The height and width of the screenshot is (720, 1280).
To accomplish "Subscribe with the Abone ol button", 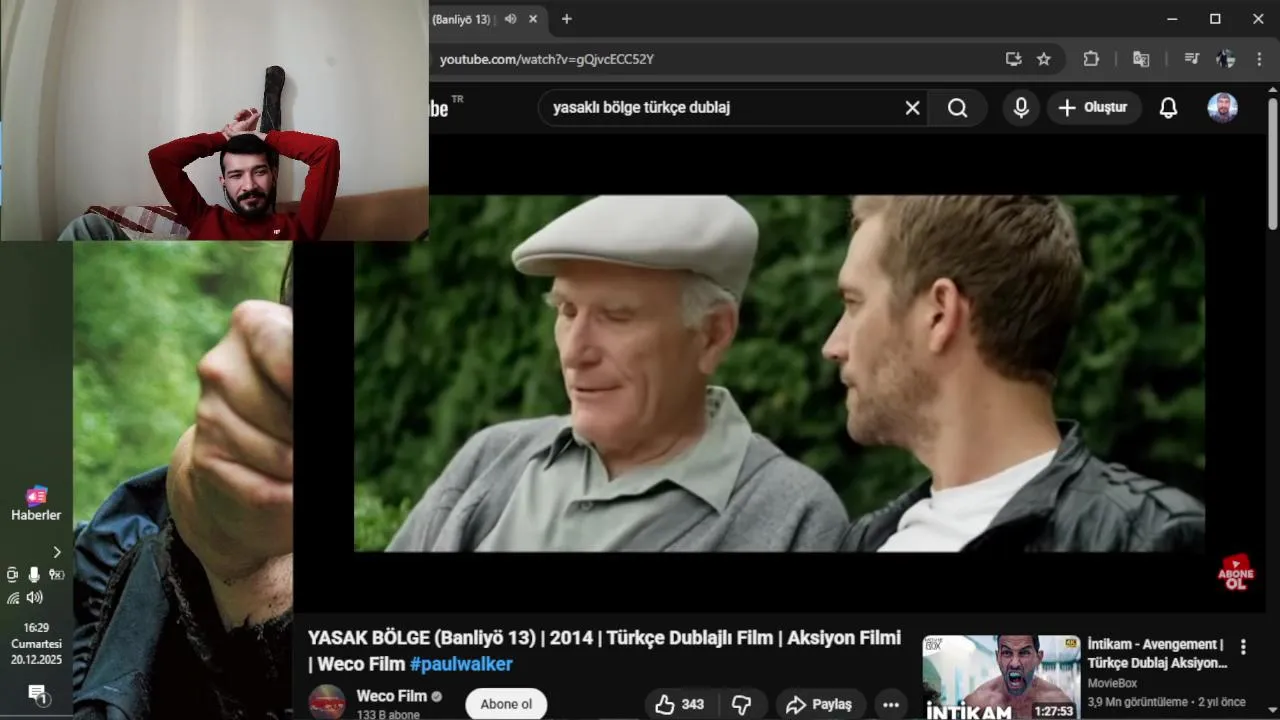I will (x=506, y=704).
